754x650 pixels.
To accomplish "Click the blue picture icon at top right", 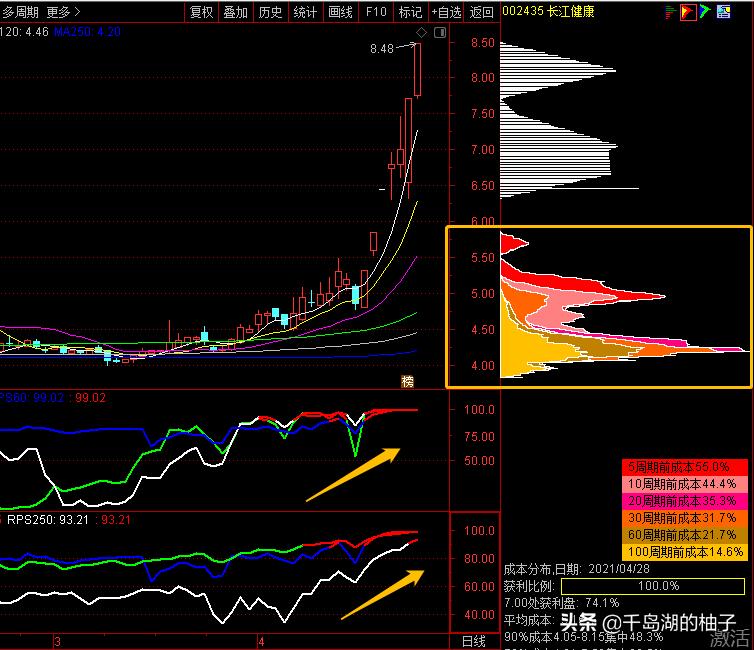I will point(723,12).
